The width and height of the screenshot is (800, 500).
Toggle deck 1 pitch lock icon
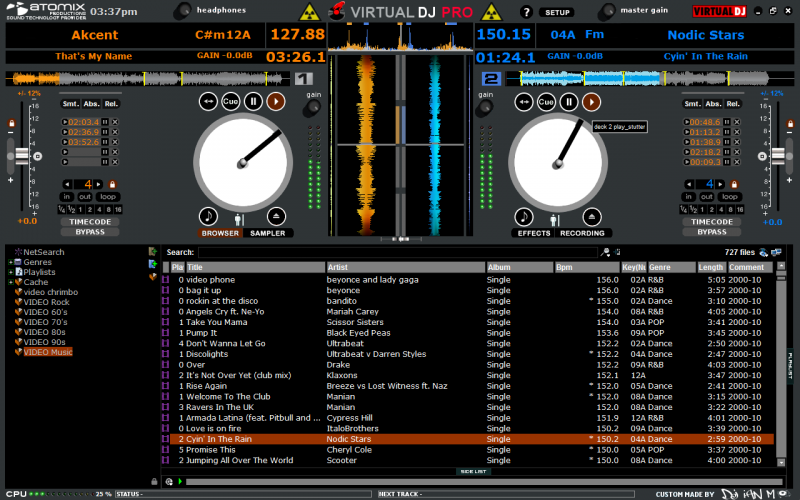tap(11, 123)
